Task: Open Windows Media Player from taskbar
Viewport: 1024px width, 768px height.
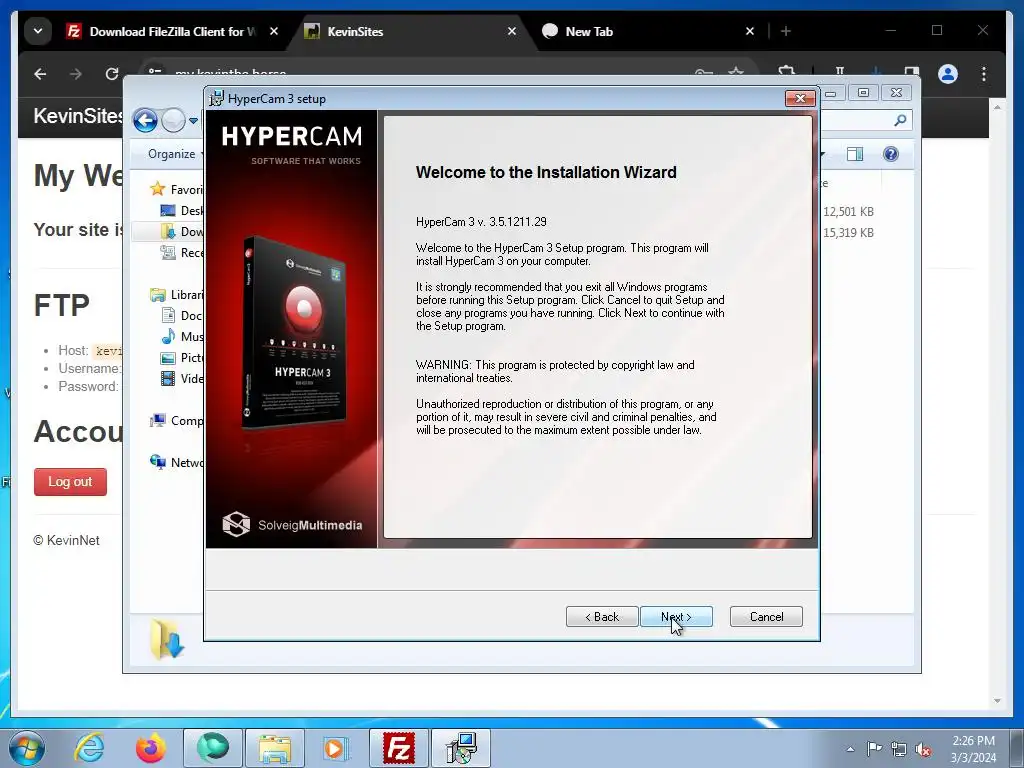Action: 336,748
